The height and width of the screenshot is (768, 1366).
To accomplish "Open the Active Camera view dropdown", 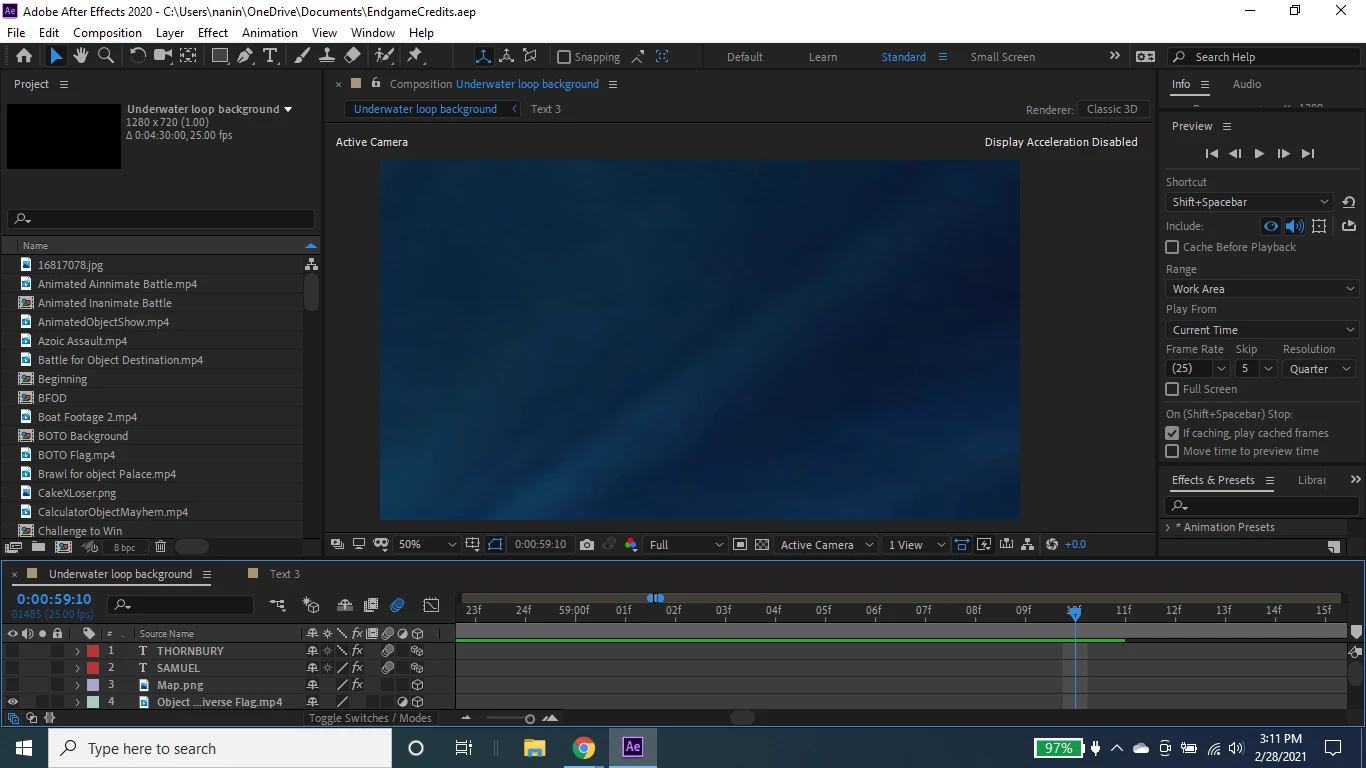I will tap(826, 545).
